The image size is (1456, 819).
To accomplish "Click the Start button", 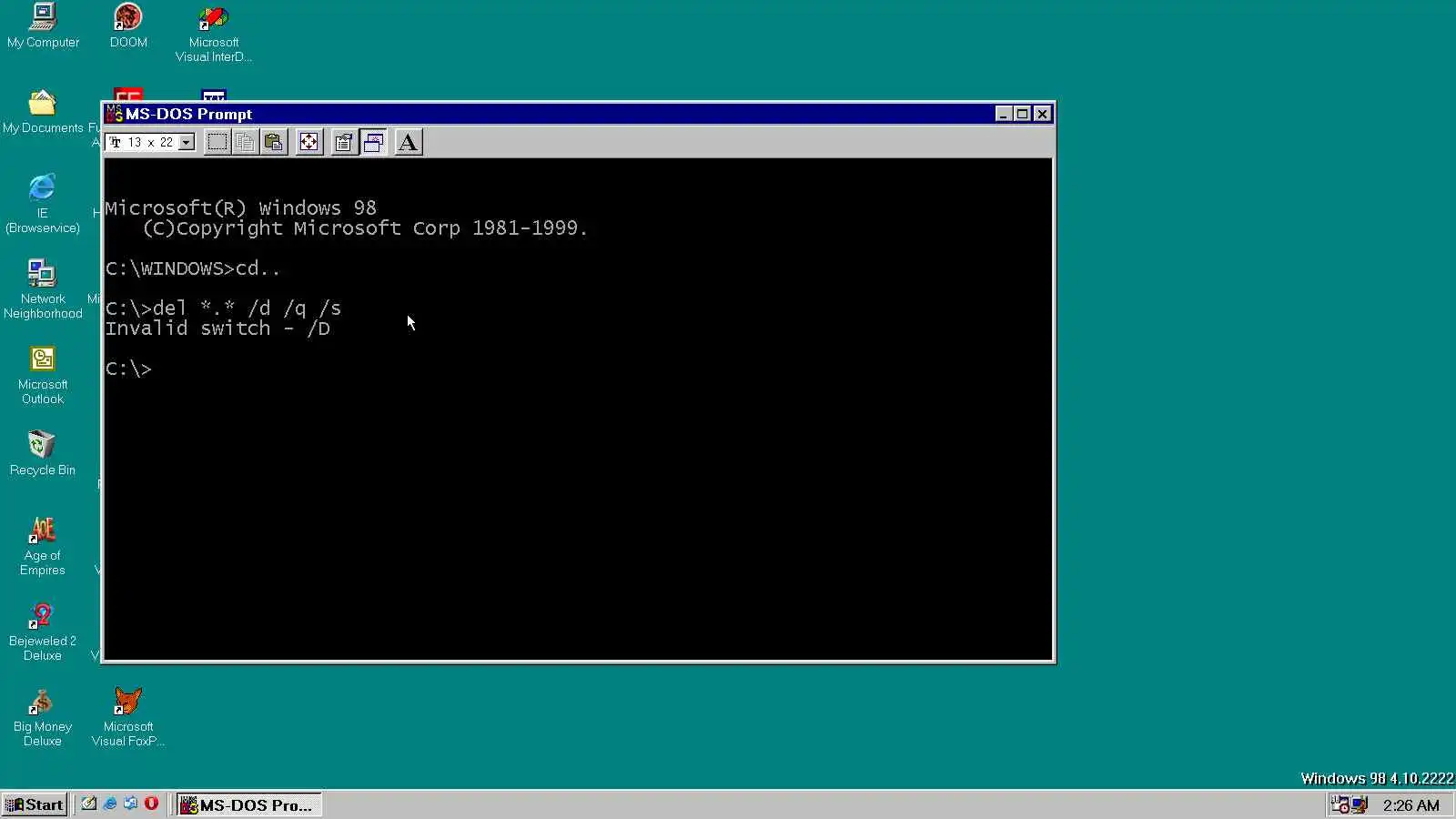I will click(35, 804).
